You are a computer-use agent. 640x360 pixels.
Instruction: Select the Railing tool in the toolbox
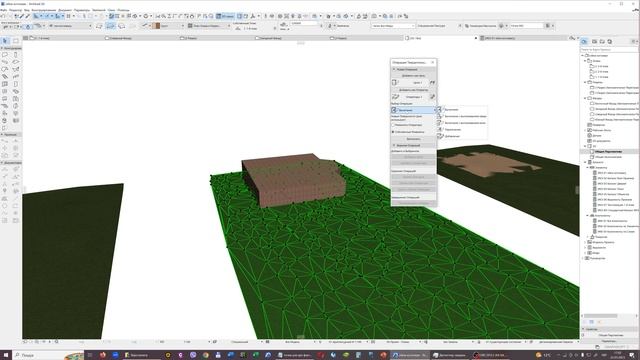[16, 76]
